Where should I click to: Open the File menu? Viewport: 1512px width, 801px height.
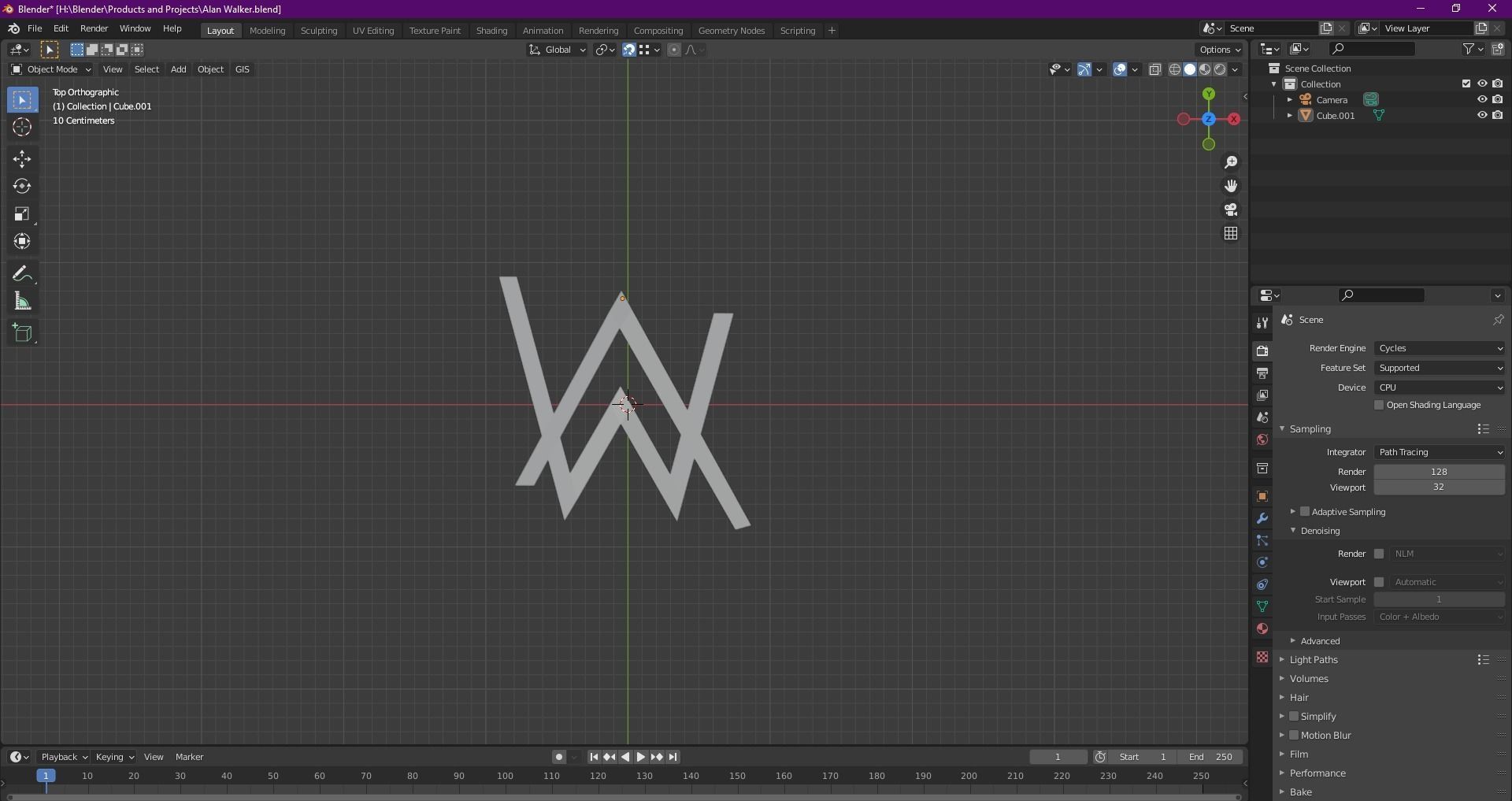35,28
